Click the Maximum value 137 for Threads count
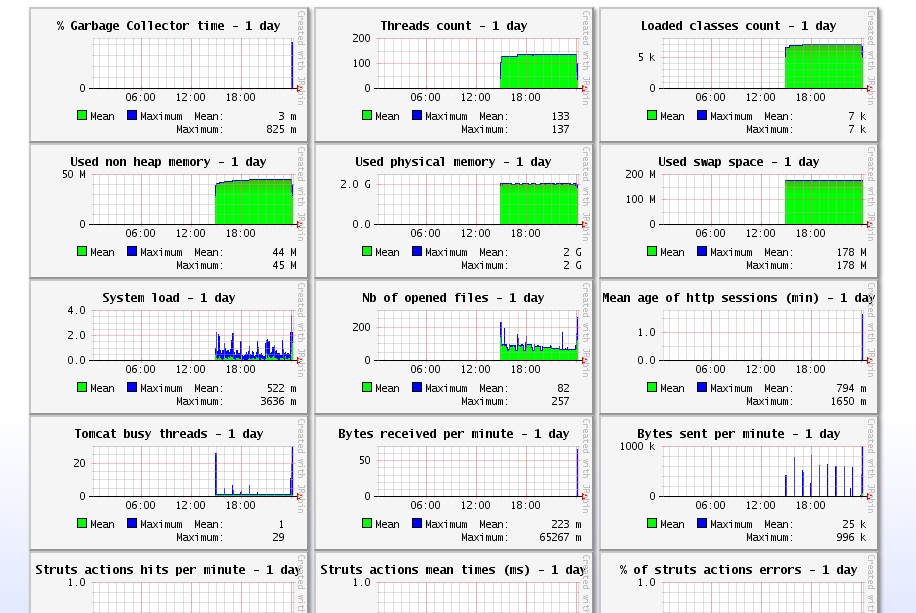The image size is (916, 613). [560, 129]
